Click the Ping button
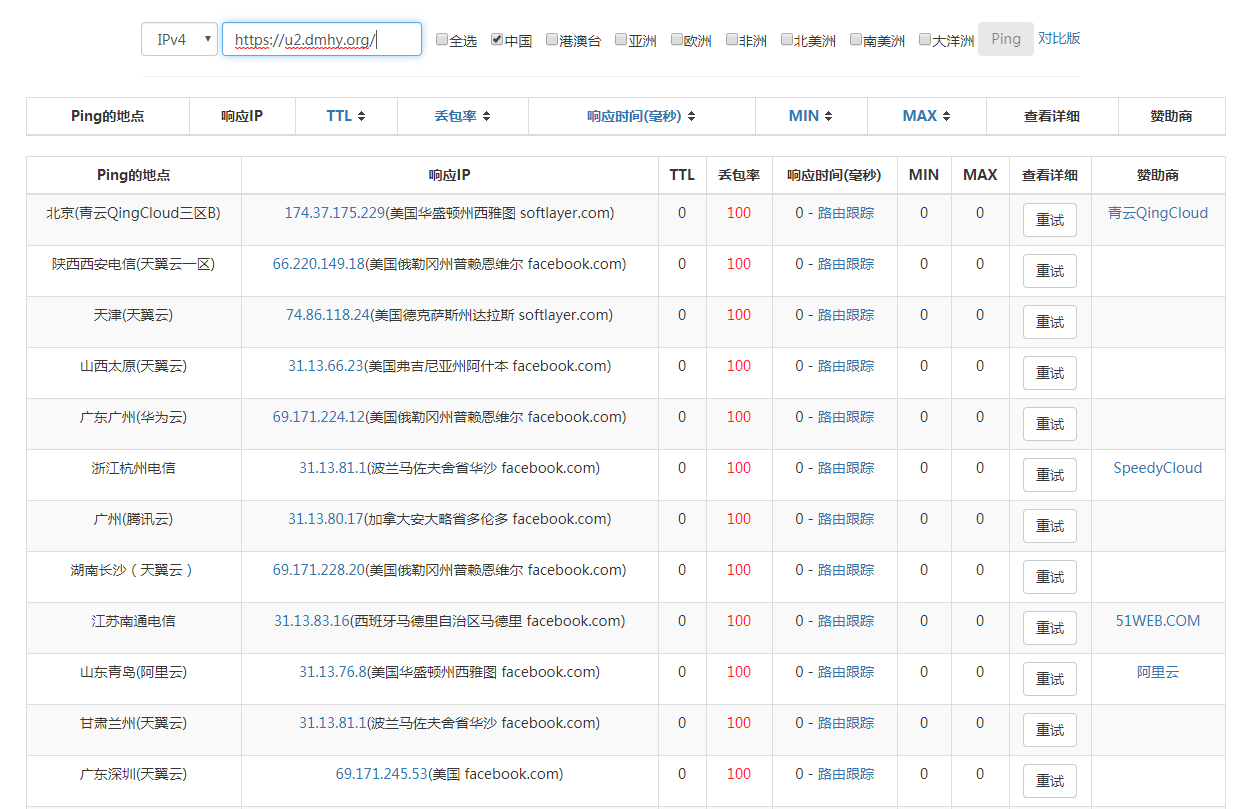1252x809 pixels. click(1005, 38)
